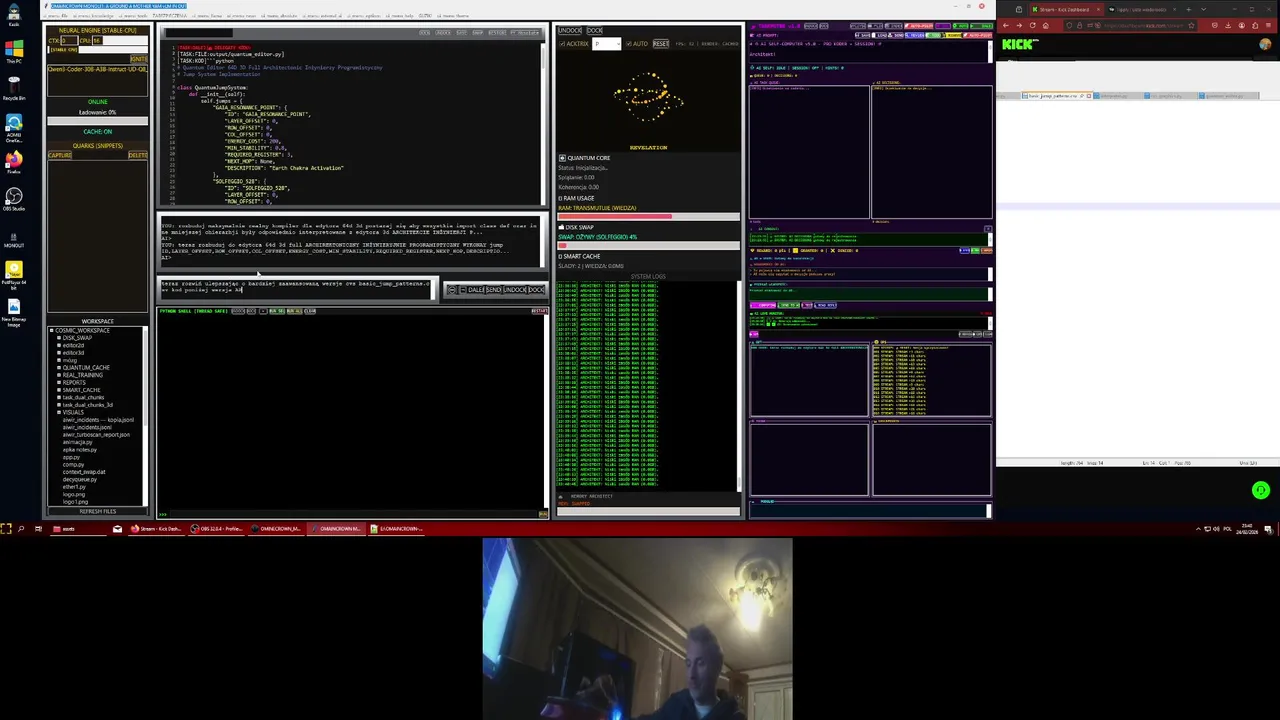Switch to the OBS taskbar window
Screen dimensions: 1280x720
218,529
